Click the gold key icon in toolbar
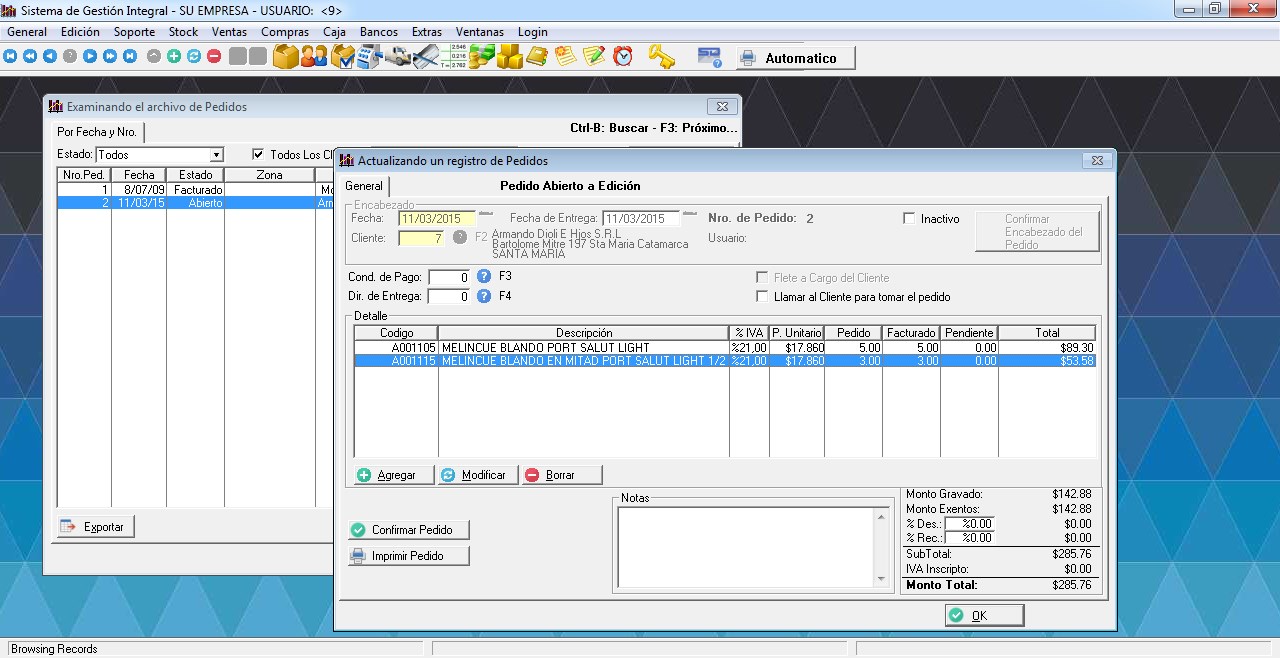The height and width of the screenshot is (658, 1280). click(661, 57)
